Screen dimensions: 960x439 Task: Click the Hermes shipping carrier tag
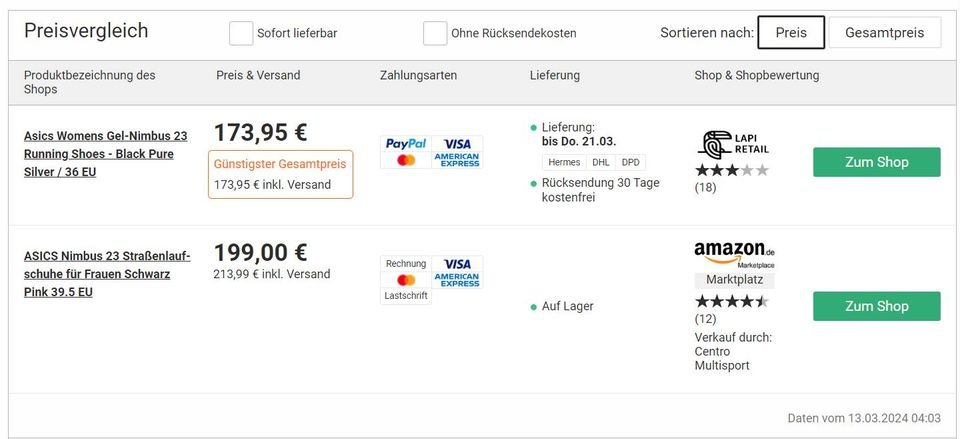tap(564, 162)
